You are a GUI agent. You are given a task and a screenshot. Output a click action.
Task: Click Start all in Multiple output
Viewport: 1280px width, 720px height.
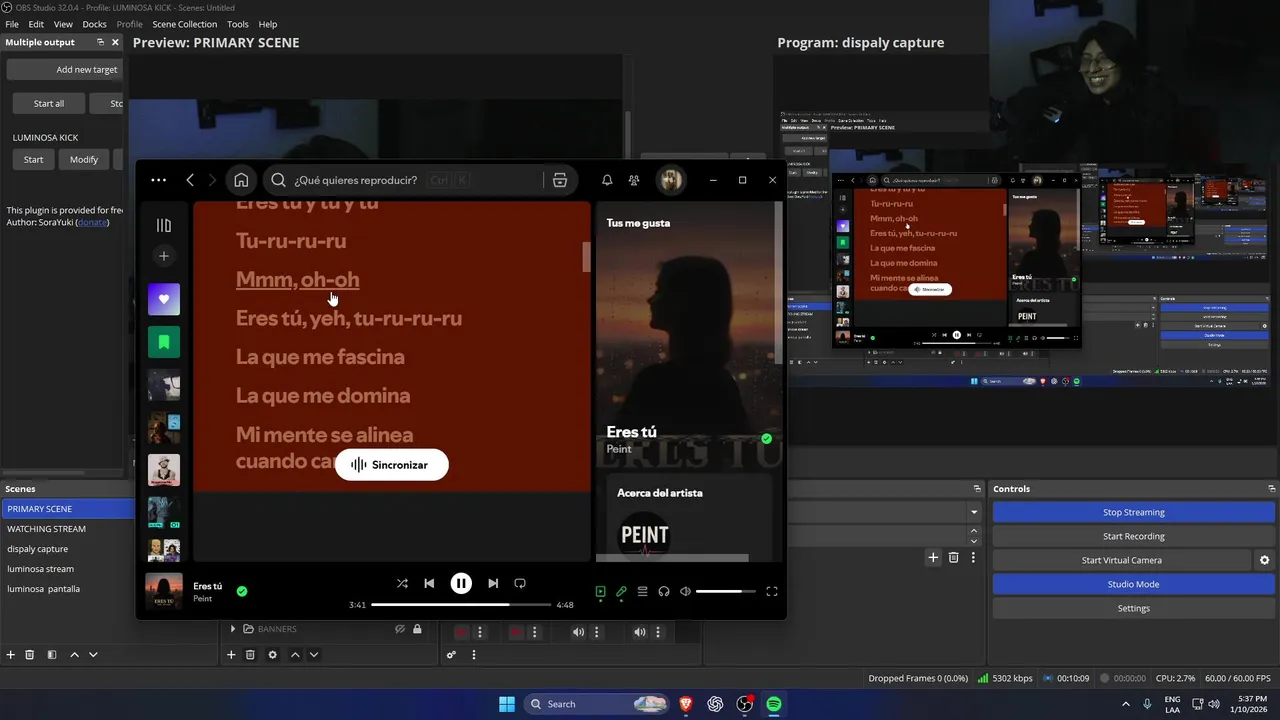49,103
